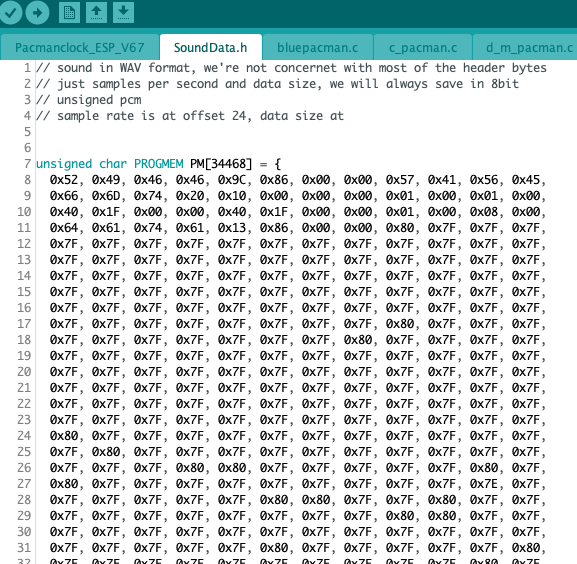Viewport: 577px width, 564px height.
Task: Select the SoundData.h tab
Action: coord(210,47)
